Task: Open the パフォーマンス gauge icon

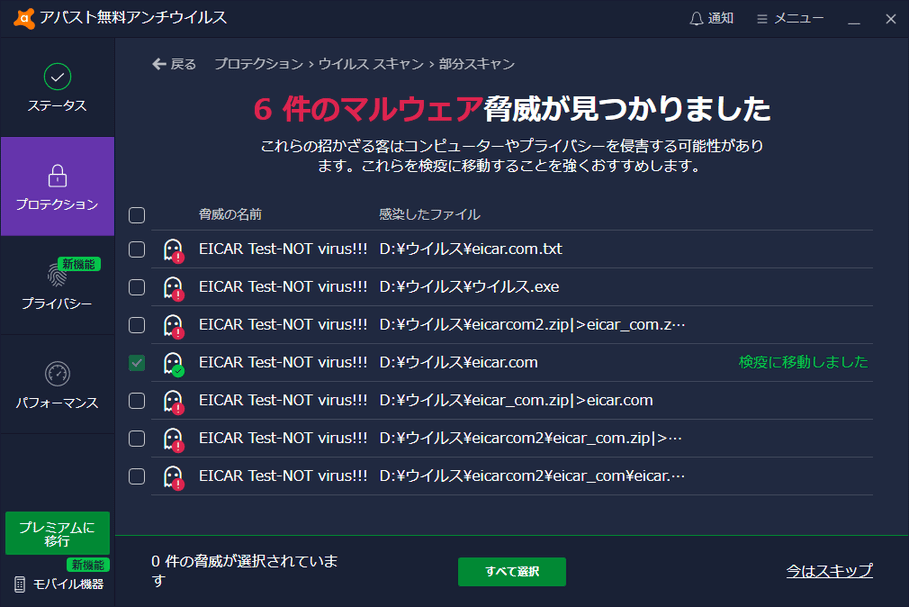Action: pyautogui.click(x=57, y=374)
